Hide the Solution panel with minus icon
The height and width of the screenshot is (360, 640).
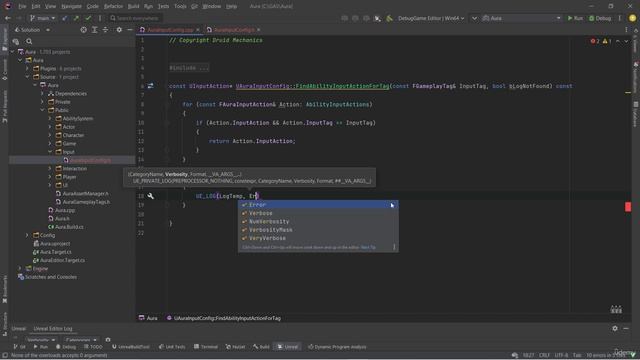[x=130, y=30]
